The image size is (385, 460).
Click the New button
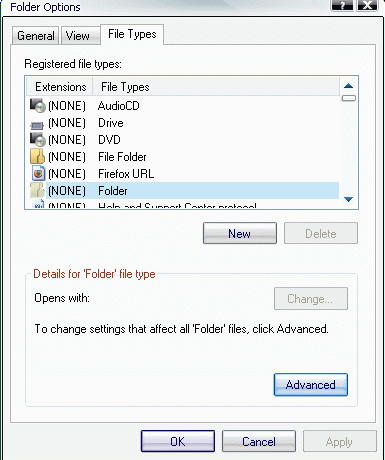click(x=240, y=233)
